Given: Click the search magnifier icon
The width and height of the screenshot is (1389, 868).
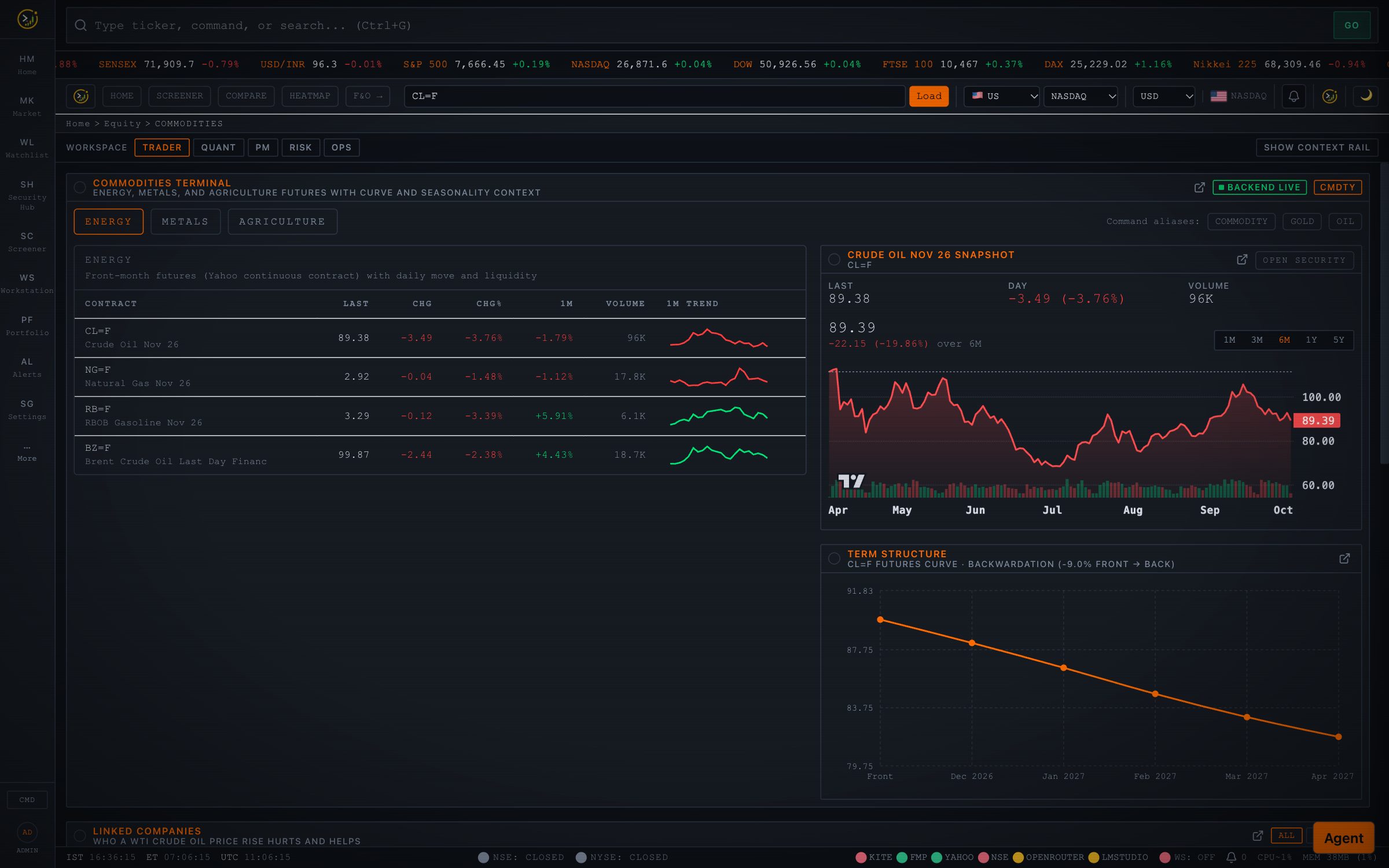Looking at the screenshot, I should click(x=80, y=25).
